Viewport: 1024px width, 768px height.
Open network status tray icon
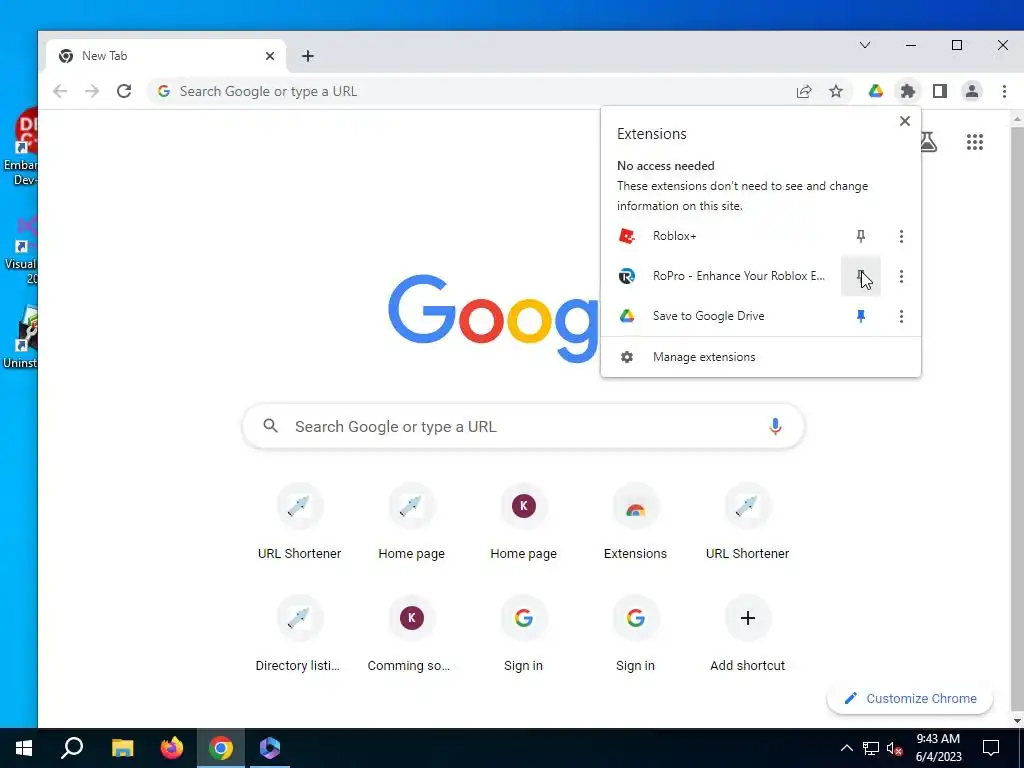pos(871,748)
